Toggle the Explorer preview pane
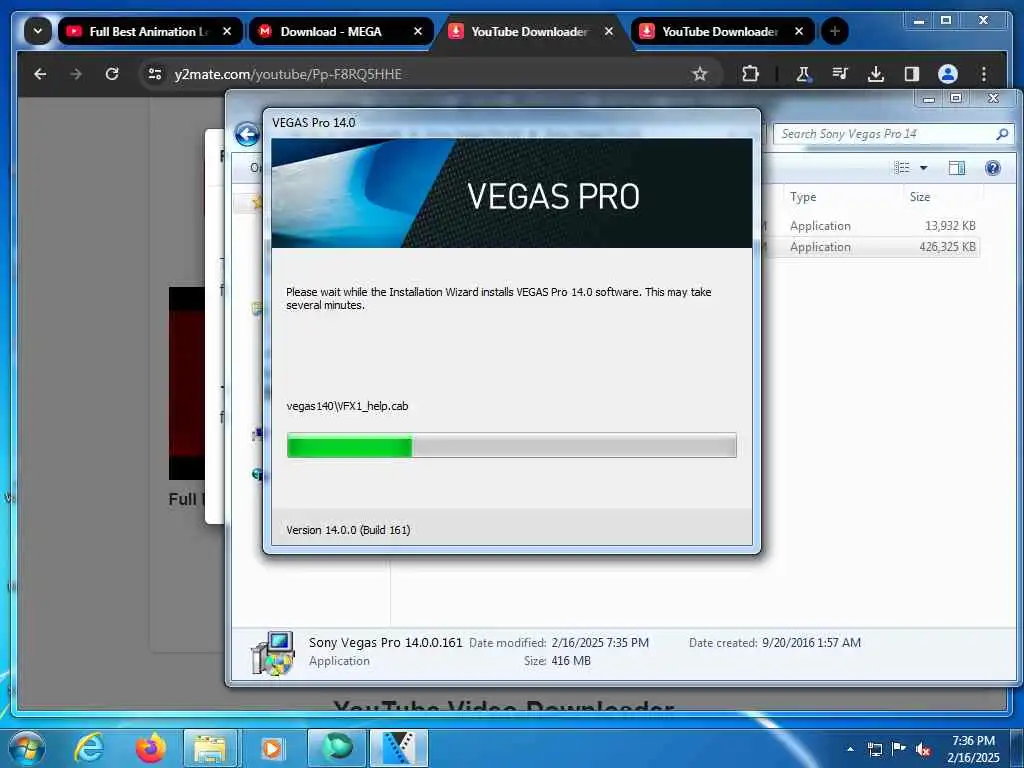Image resolution: width=1024 pixels, height=768 pixels. coord(957,168)
